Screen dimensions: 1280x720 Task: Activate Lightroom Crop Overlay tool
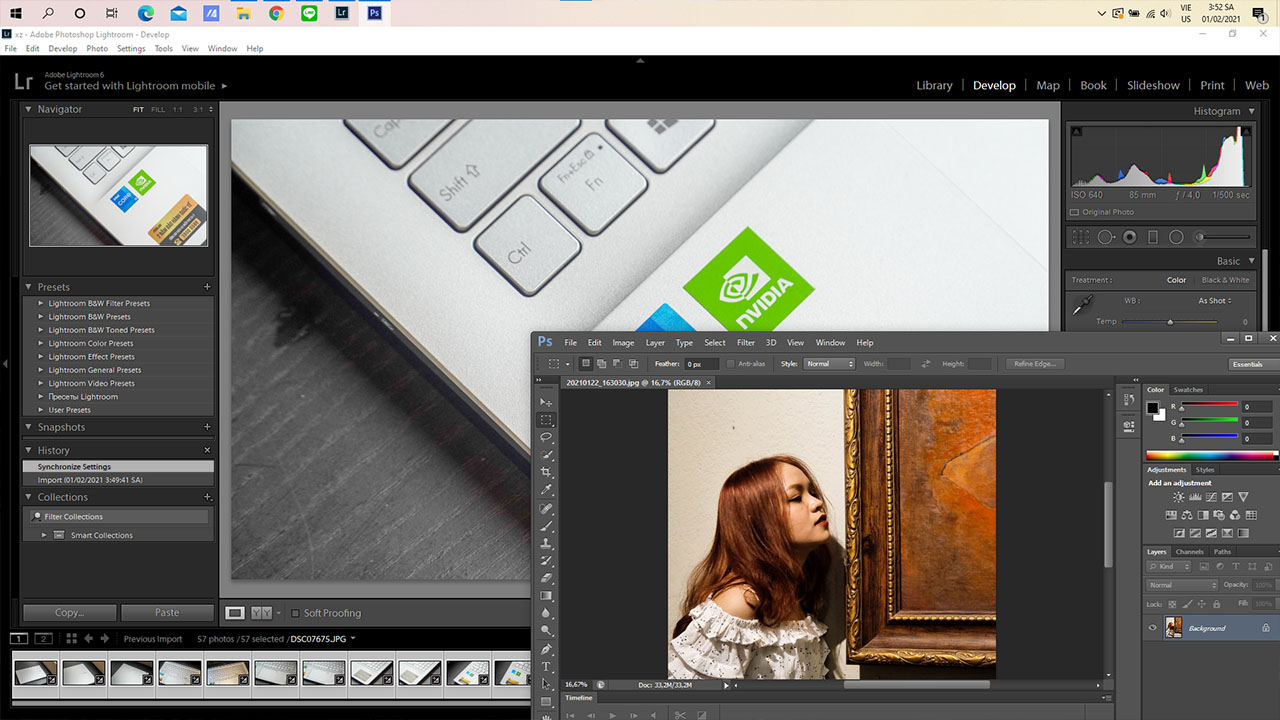(x=1081, y=237)
